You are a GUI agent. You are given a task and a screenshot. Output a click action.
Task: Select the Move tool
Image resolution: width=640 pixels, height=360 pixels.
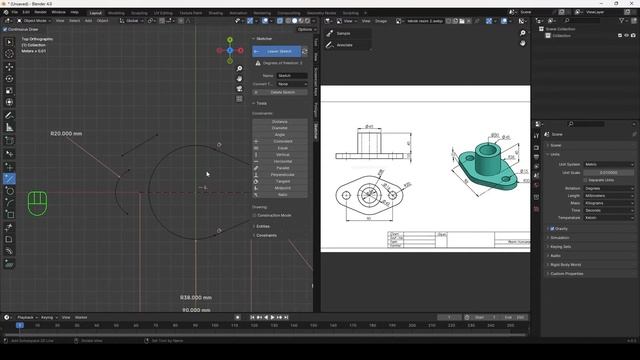[9, 67]
